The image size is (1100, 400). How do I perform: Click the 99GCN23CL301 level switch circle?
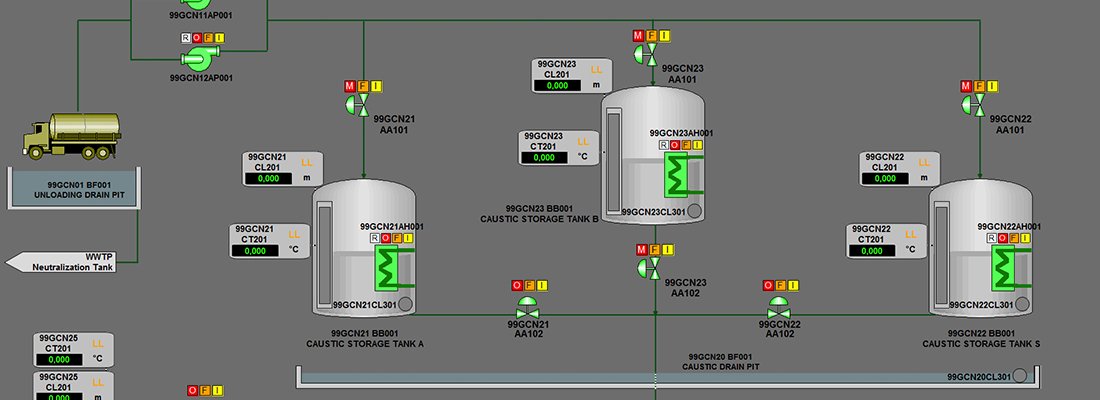pos(694,211)
